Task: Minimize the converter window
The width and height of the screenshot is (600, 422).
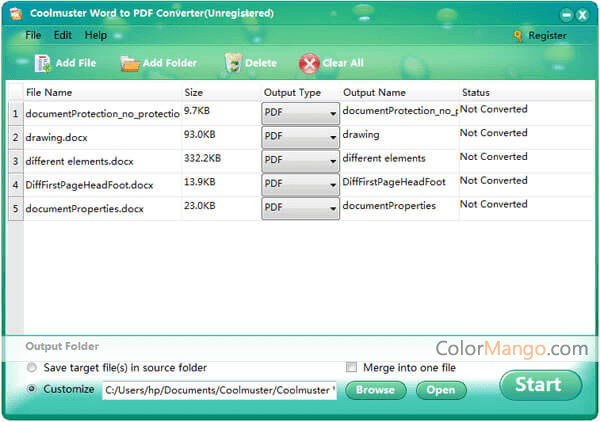Action: [x=562, y=13]
